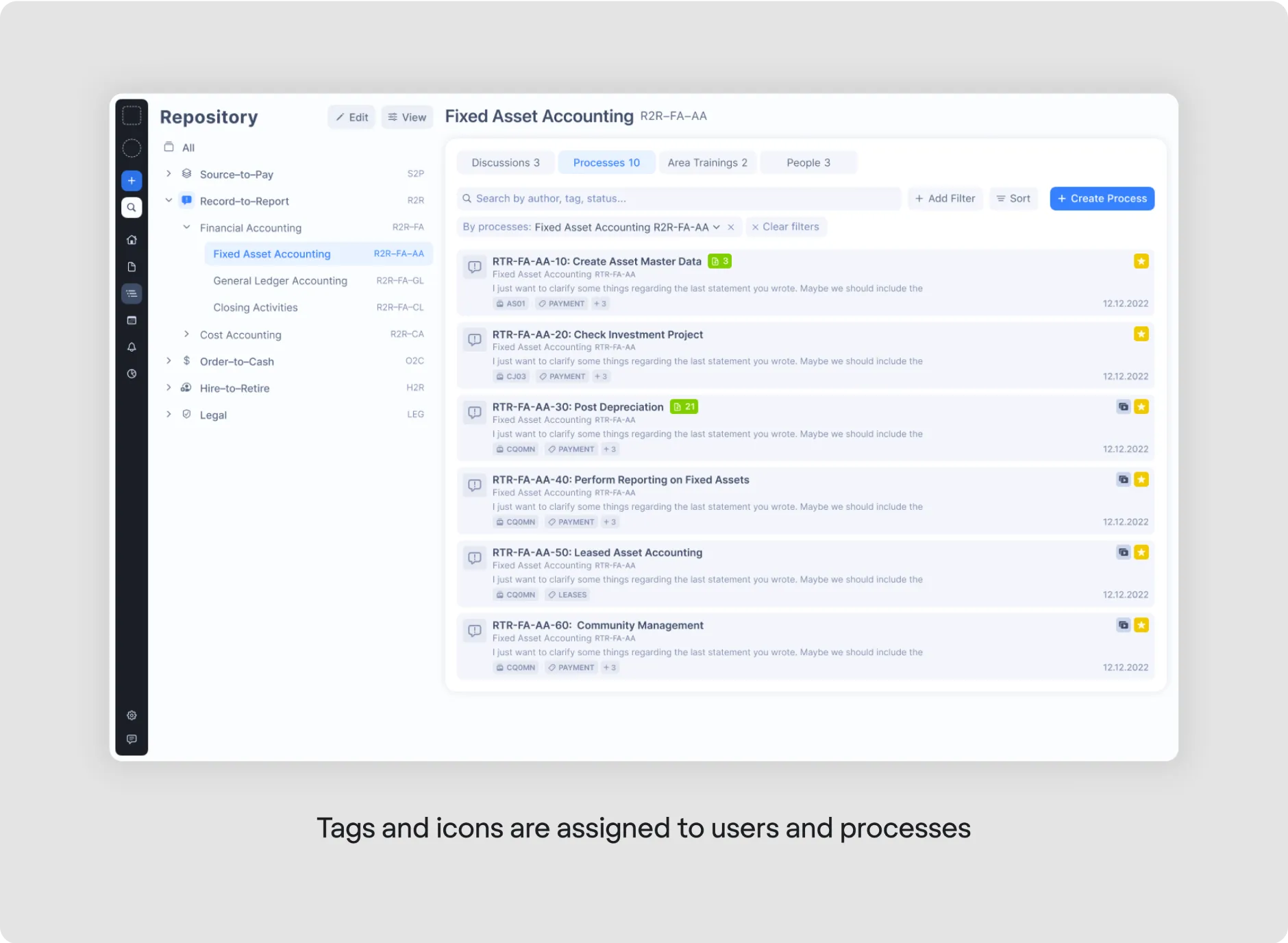Go to home via the sidebar house icon
This screenshot has width=1288, height=943.
pyautogui.click(x=132, y=239)
